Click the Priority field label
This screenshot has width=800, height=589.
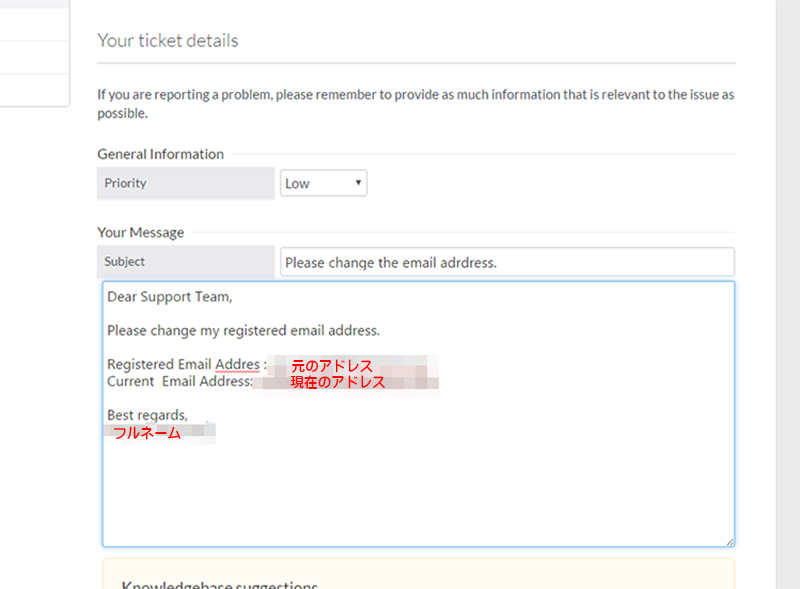tap(126, 183)
